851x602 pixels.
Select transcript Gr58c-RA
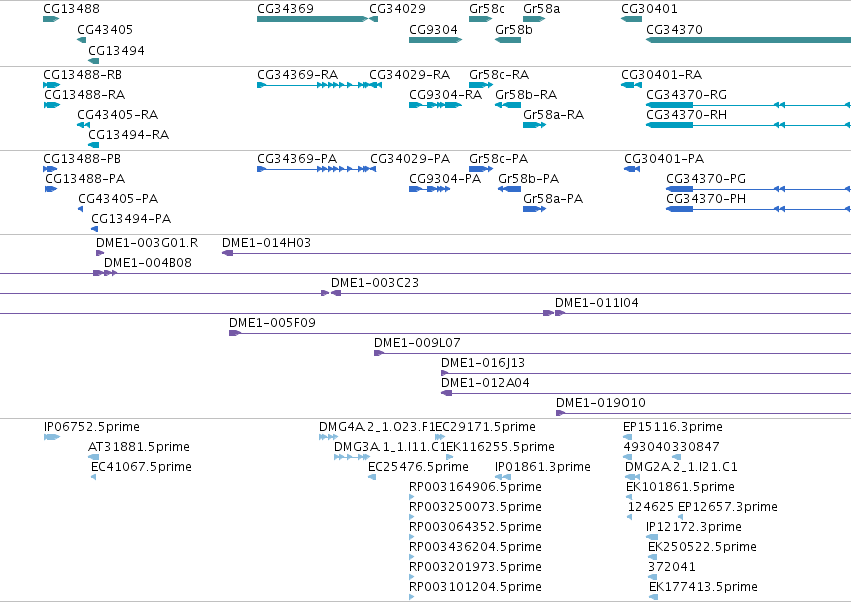499,74
